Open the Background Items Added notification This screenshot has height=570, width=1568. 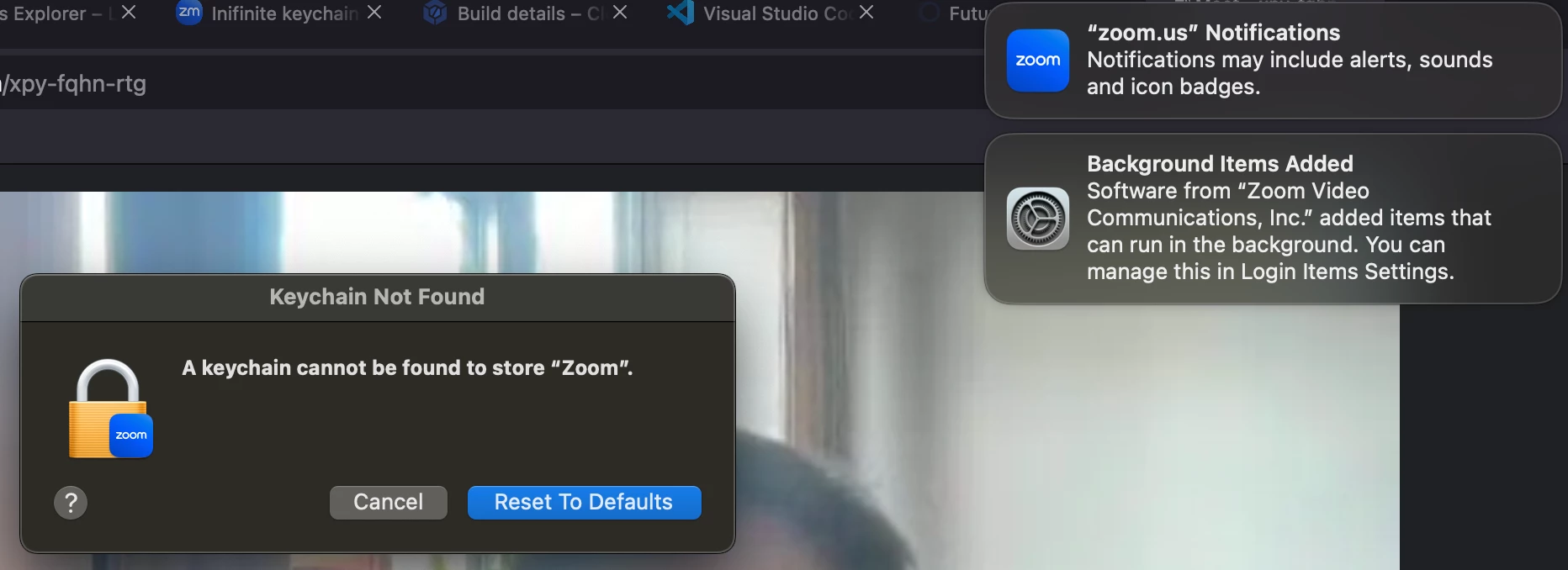(x=1273, y=219)
